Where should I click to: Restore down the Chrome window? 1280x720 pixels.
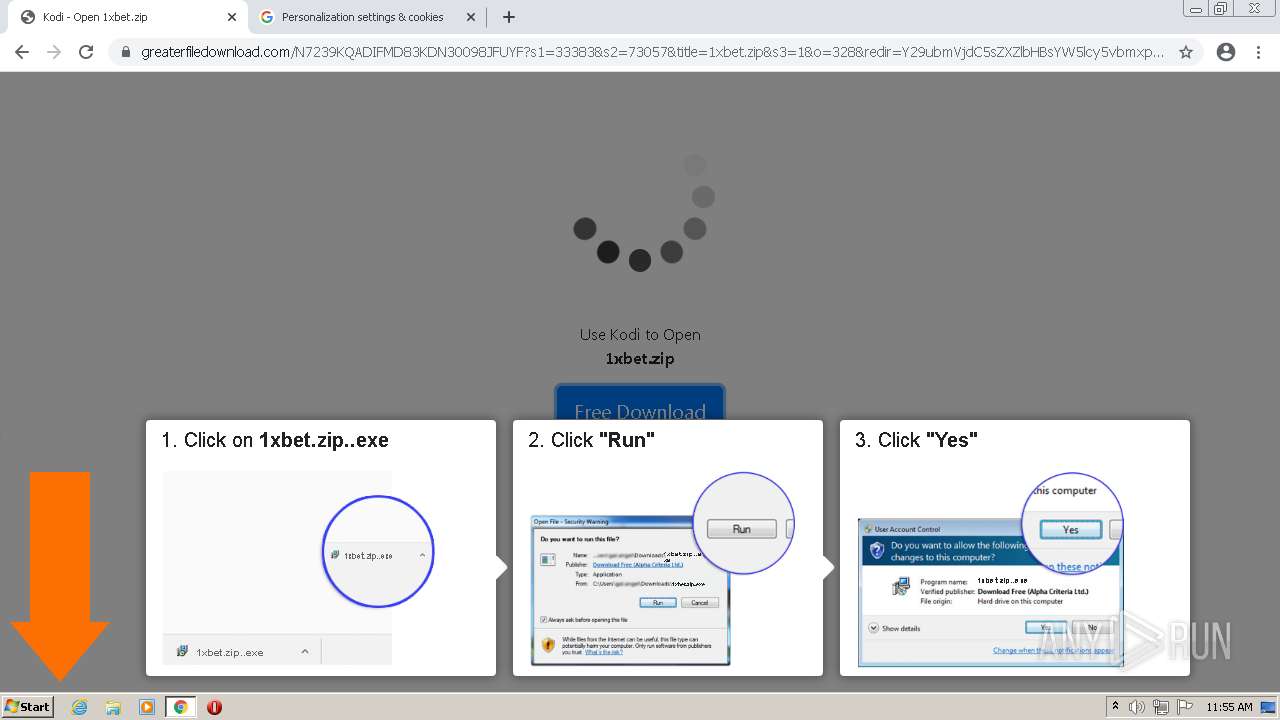pyautogui.click(x=1221, y=8)
